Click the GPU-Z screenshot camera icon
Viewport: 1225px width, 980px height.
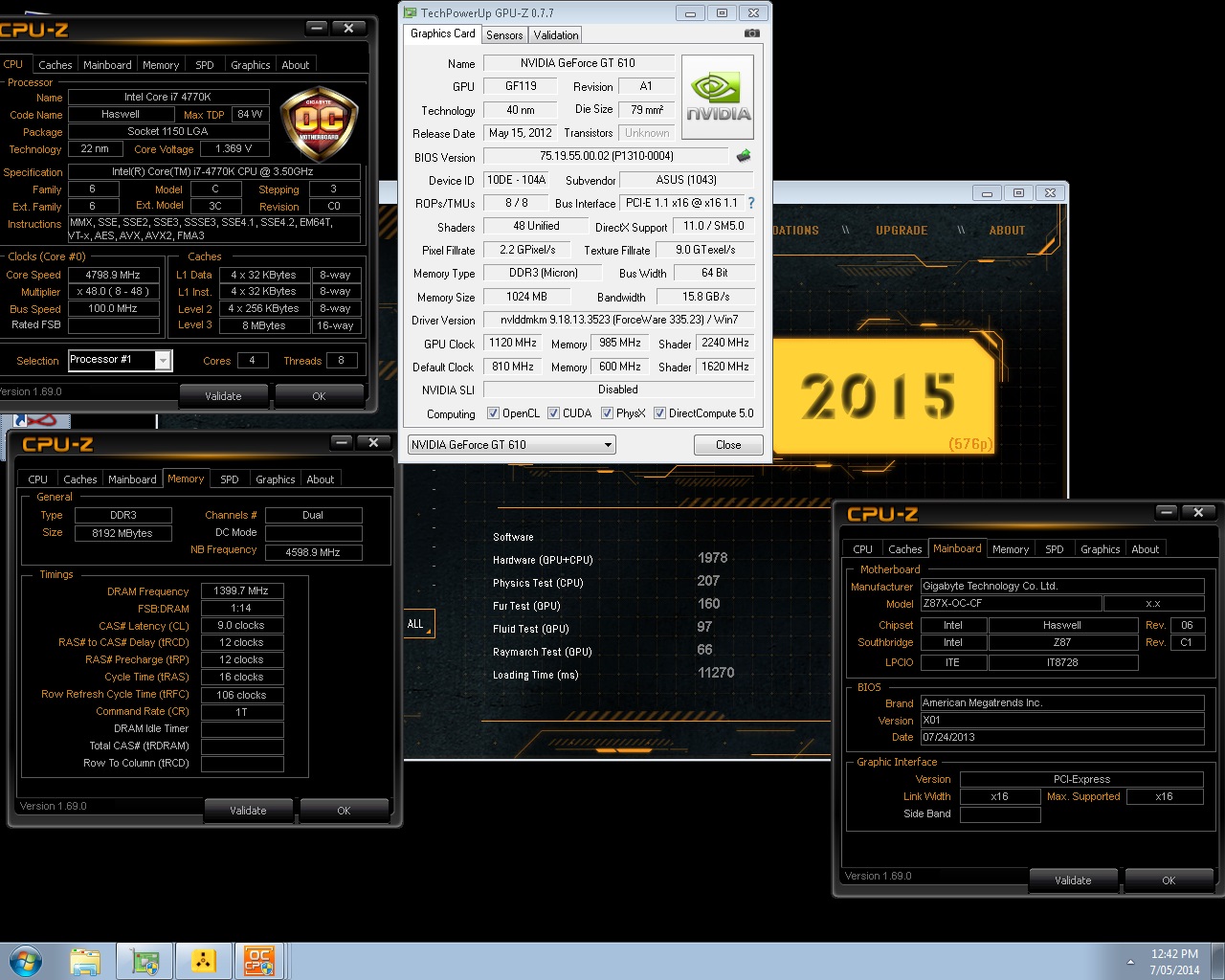coord(752,33)
